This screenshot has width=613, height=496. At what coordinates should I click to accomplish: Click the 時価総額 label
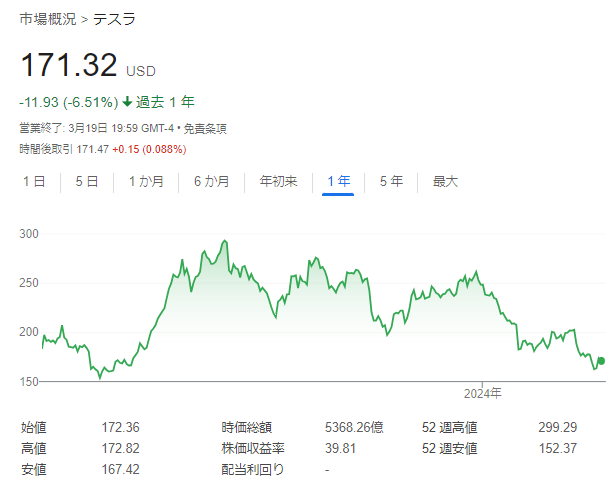tap(246, 427)
